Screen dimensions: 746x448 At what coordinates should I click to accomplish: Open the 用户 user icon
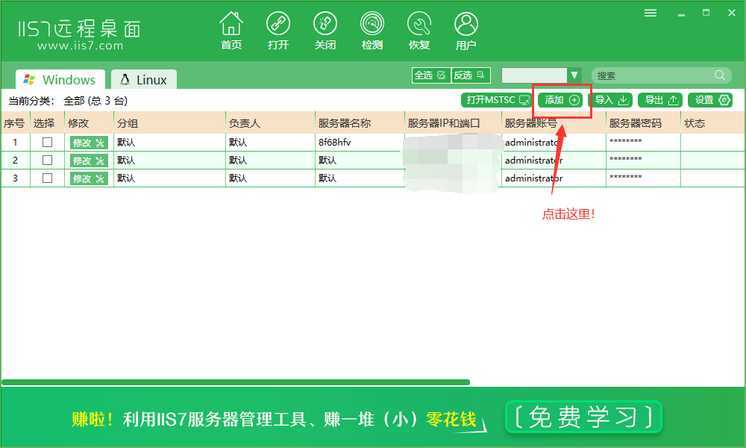[466, 30]
